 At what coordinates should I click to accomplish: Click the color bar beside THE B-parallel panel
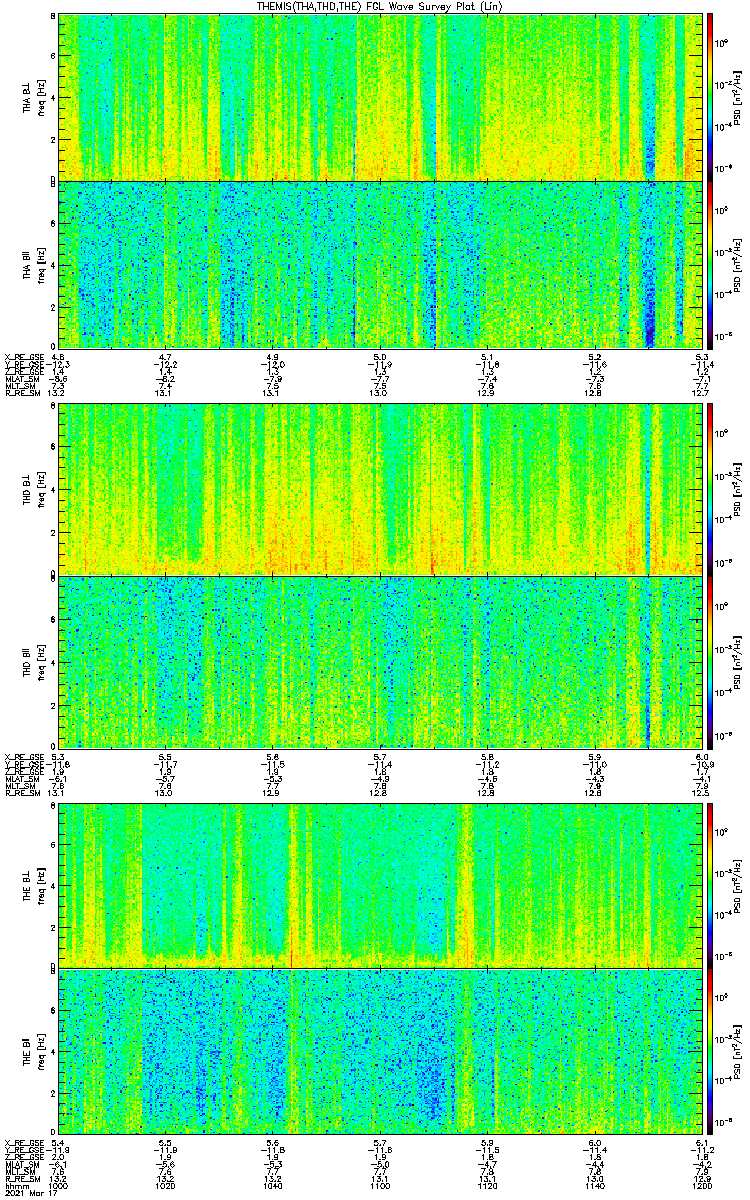click(x=710, y=1051)
